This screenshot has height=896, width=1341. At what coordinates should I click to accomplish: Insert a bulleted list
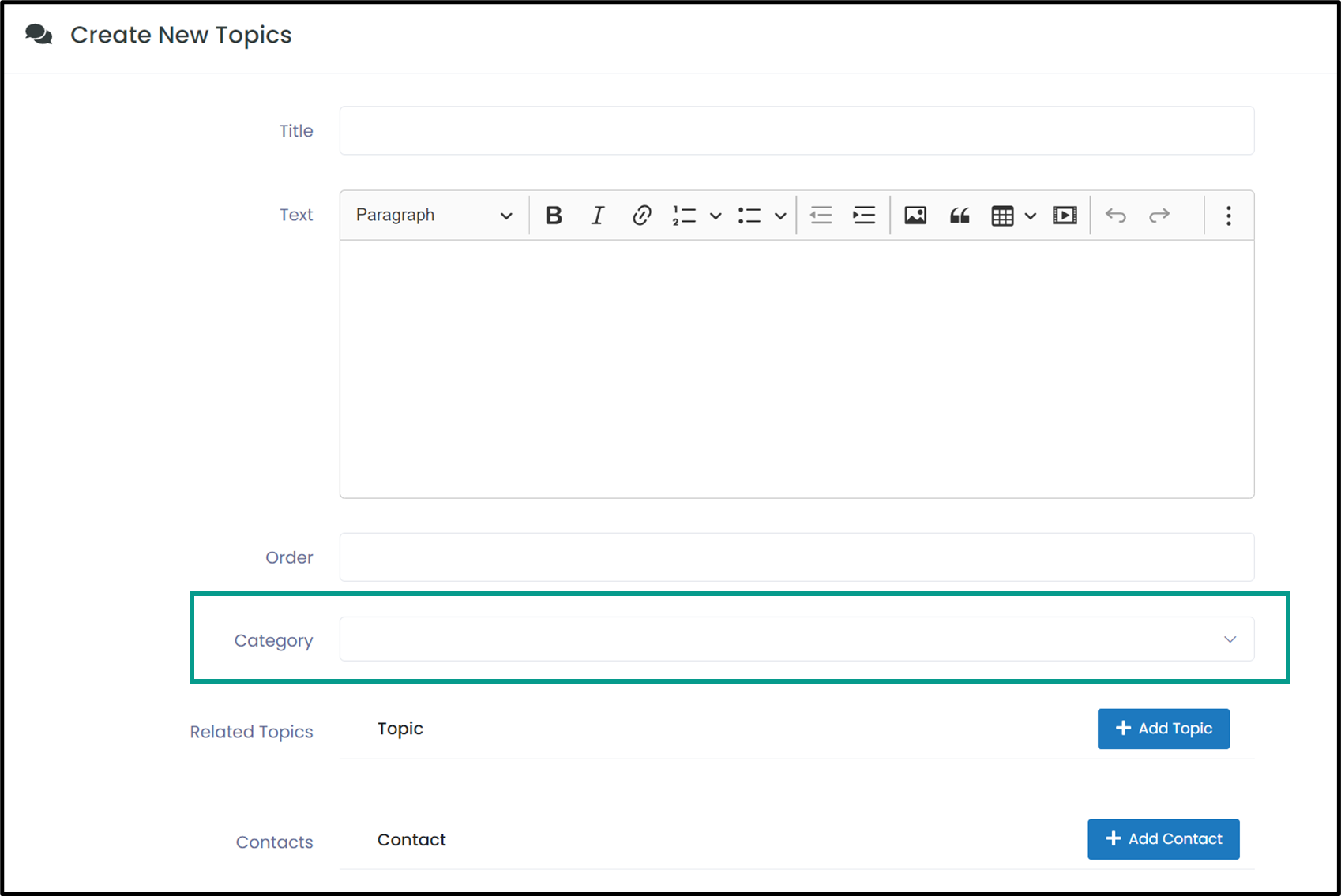[x=749, y=216]
